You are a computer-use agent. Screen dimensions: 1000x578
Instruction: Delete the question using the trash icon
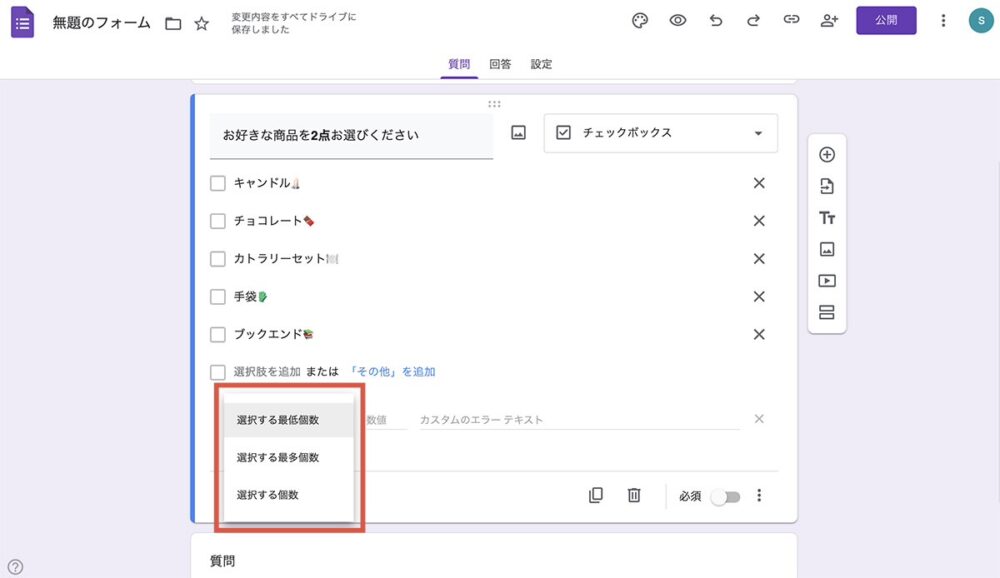click(634, 495)
